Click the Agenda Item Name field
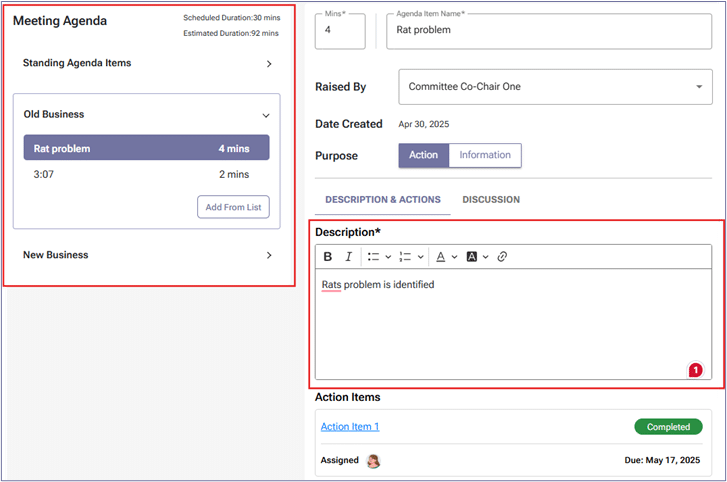 click(548, 31)
